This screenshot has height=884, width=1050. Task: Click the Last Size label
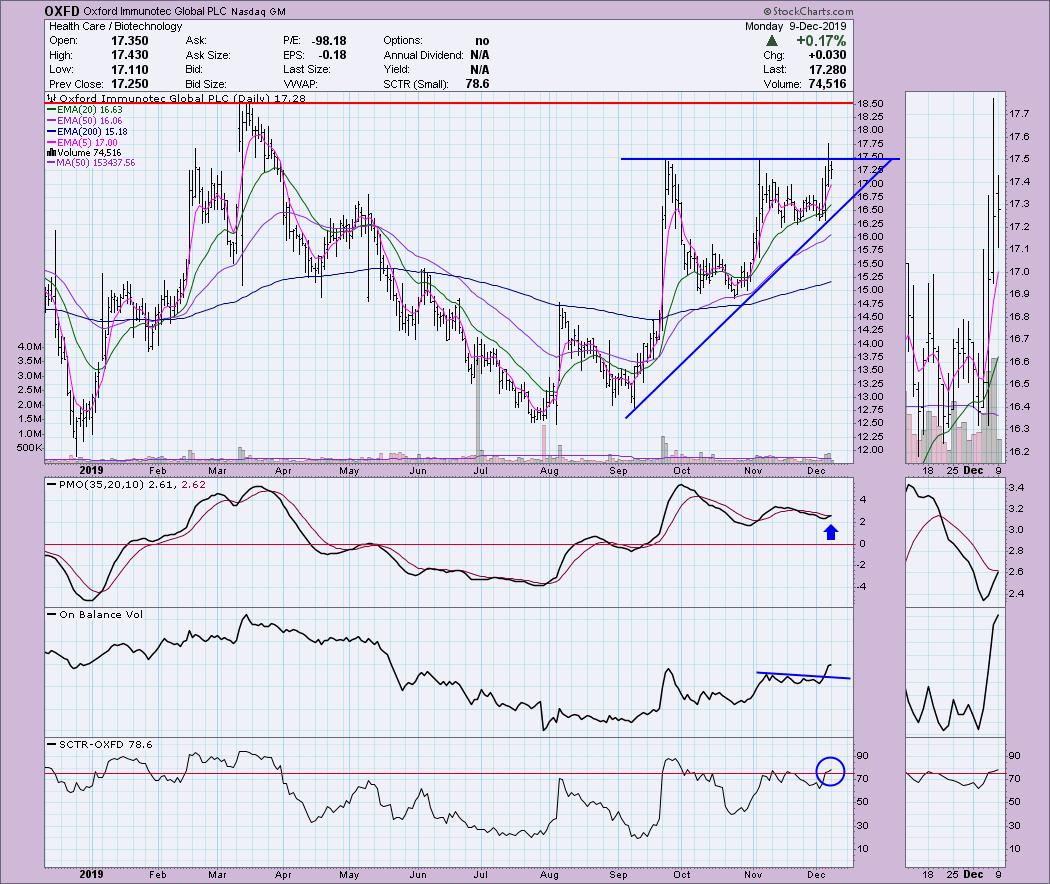(x=307, y=70)
